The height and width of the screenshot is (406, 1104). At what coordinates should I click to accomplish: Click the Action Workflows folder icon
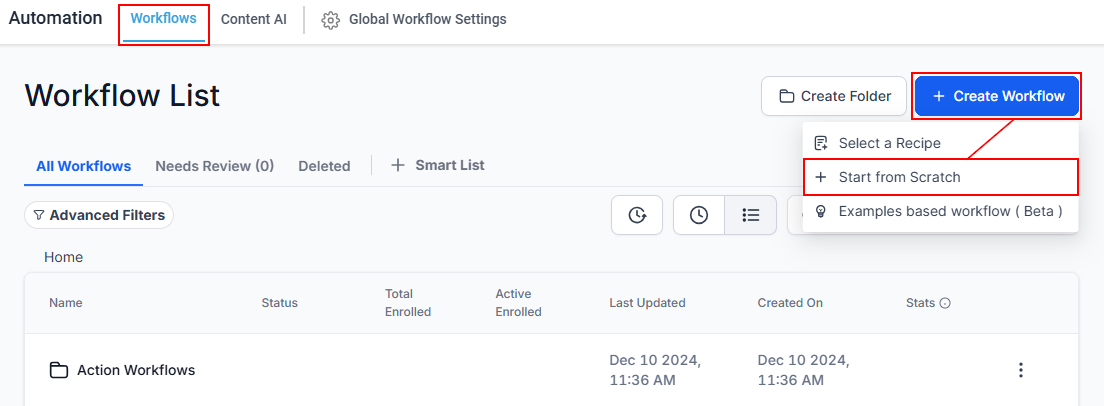click(x=59, y=370)
